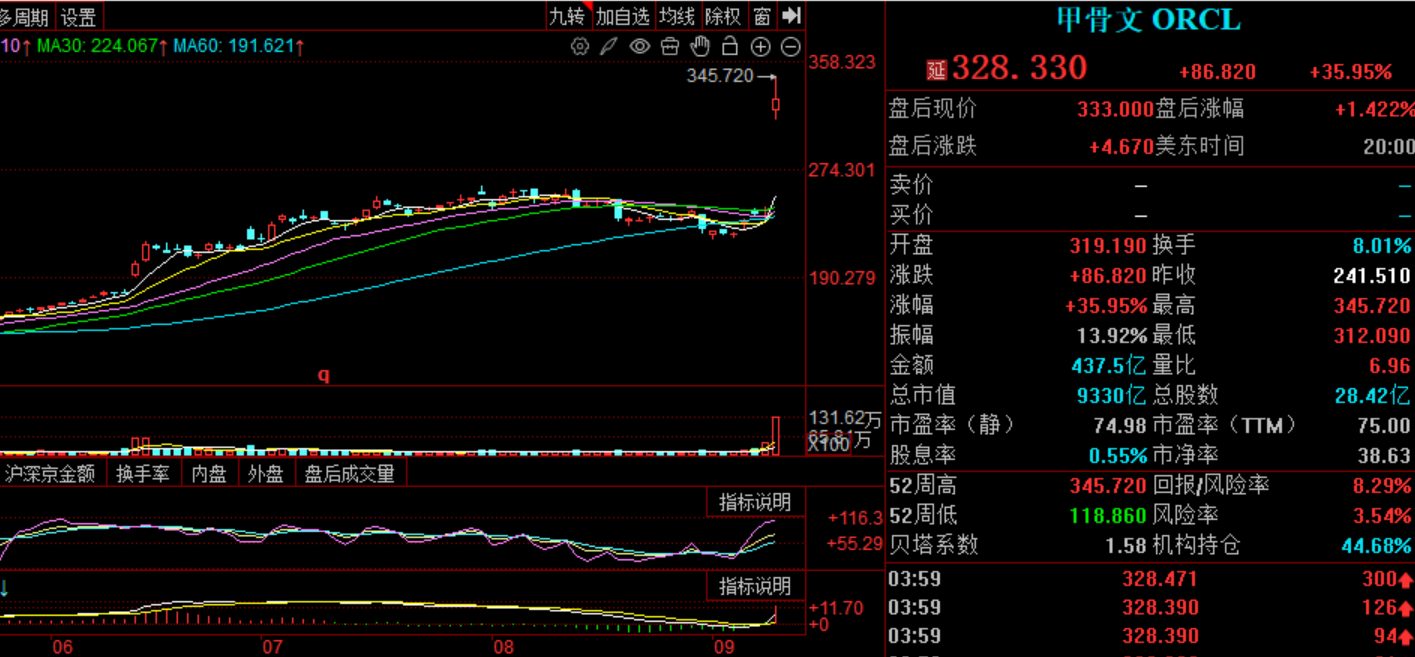The image size is (1415, 657).
Task: Click the tall red volume bar
Action: pyautogui.click(x=775, y=435)
